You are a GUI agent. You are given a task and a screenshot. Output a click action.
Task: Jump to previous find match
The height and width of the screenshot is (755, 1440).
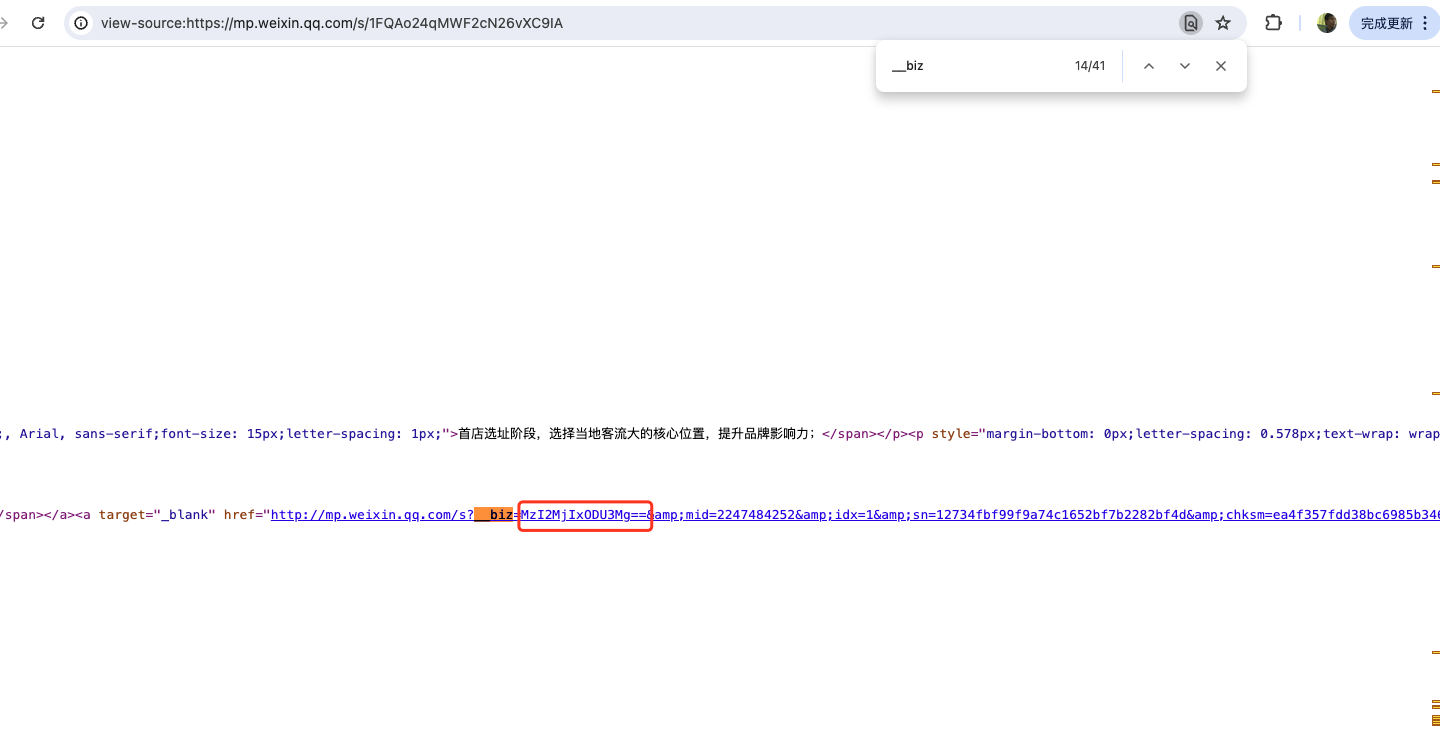(1149, 66)
